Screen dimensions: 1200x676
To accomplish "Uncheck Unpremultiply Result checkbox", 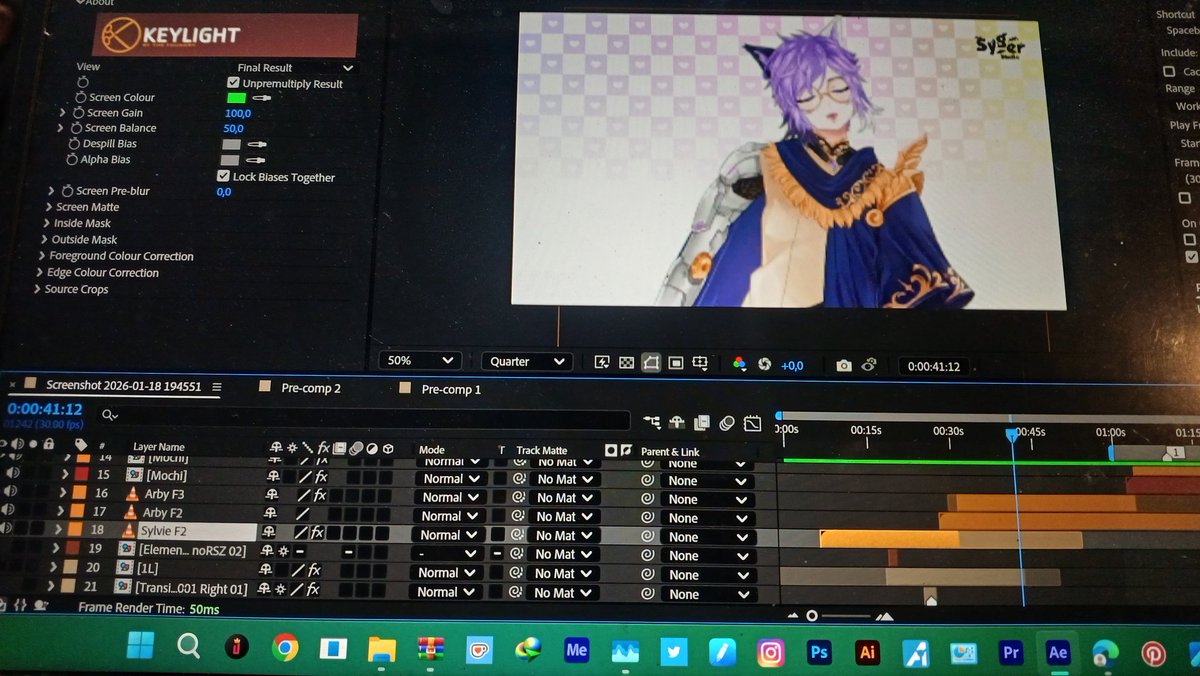I will click(234, 83).
